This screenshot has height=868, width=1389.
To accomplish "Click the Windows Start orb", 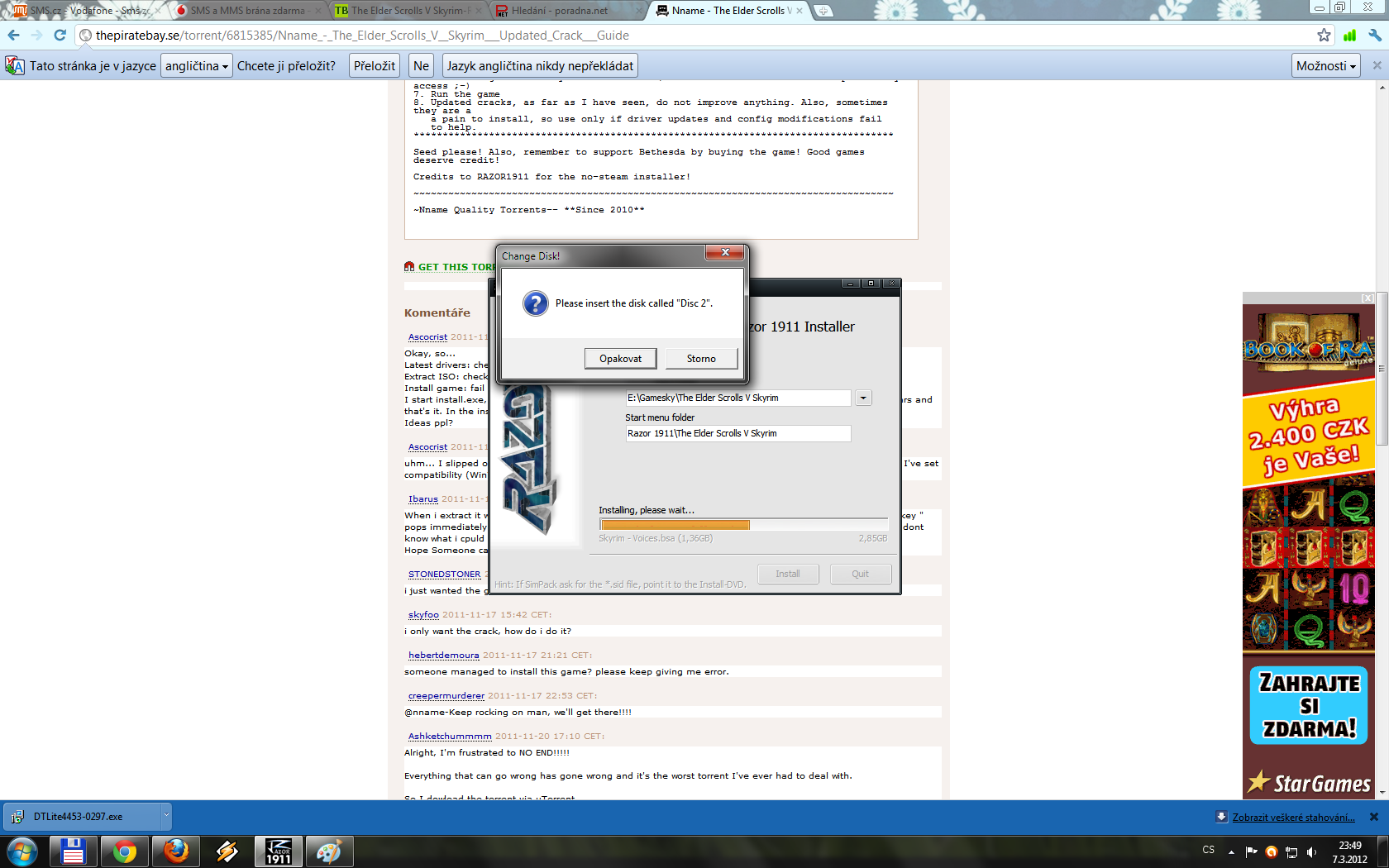I will click(x=22, y=851).
